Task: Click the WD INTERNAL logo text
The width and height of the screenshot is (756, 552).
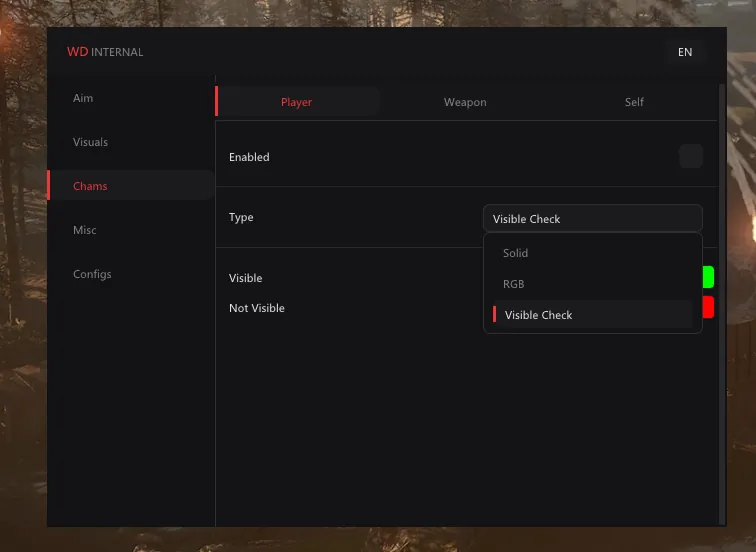Action: 105,52
